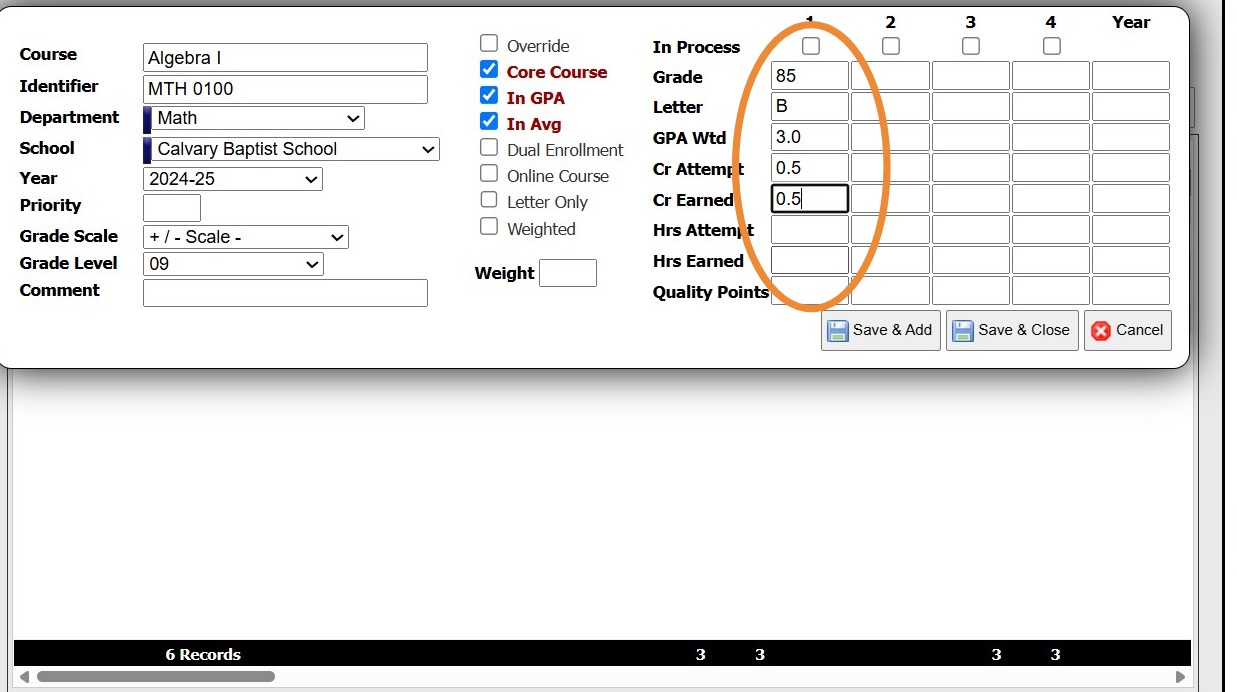Click the term 1 Cr Attempt field
The width and height of the screenshot is (1237, 692).
pyautogui.click(x=810, y=168)
